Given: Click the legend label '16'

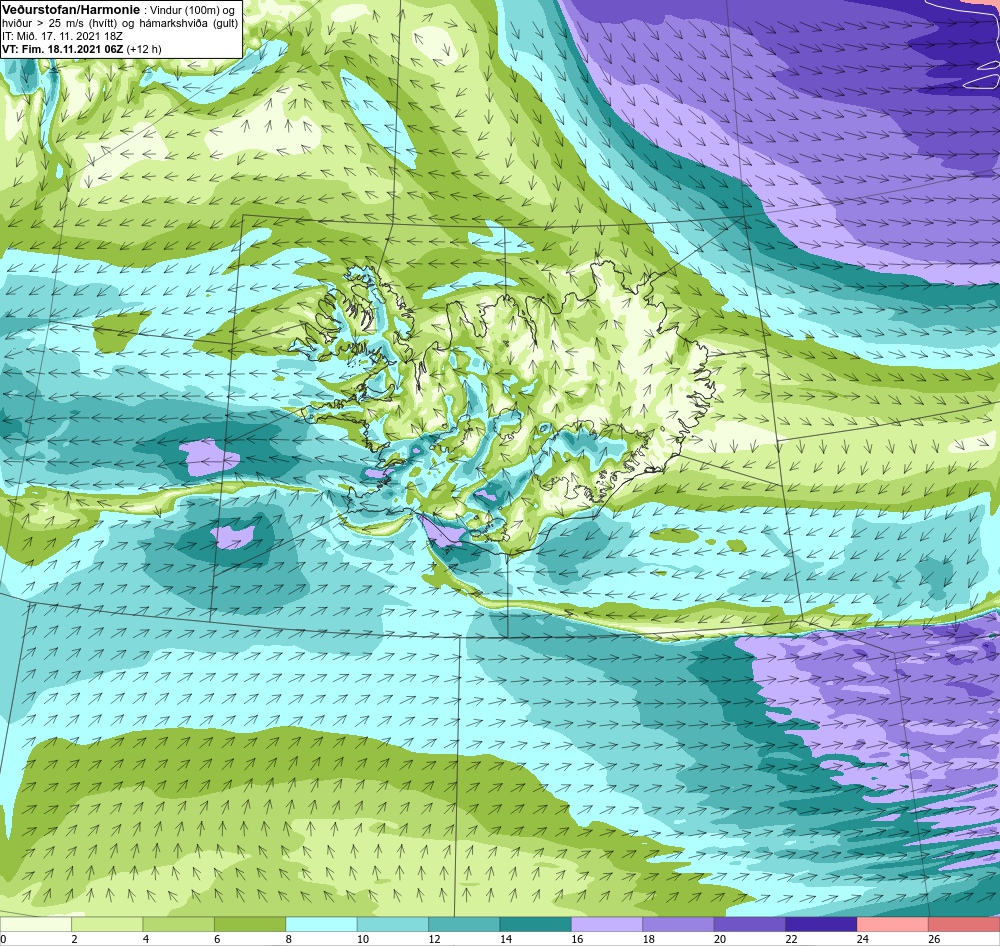Looking at the screenshot, I should coord(577,938).
